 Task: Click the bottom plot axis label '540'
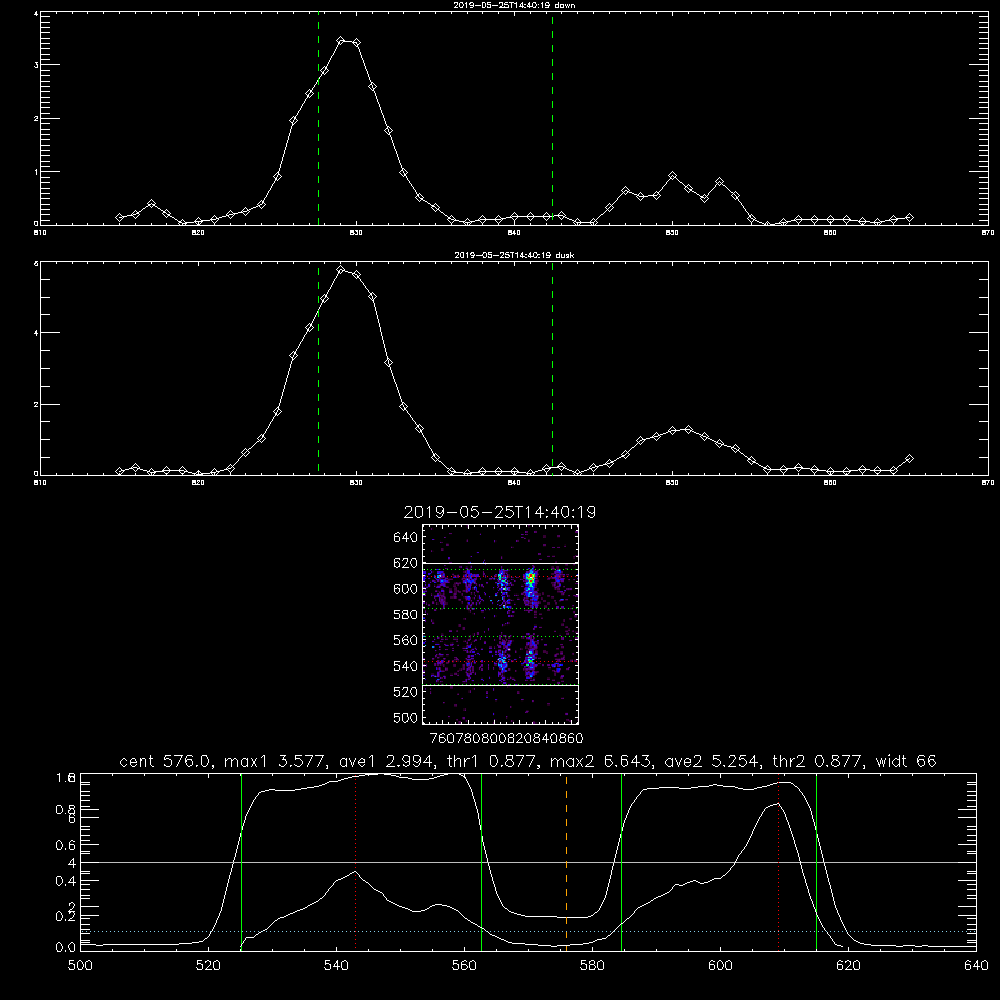(336, 966)
